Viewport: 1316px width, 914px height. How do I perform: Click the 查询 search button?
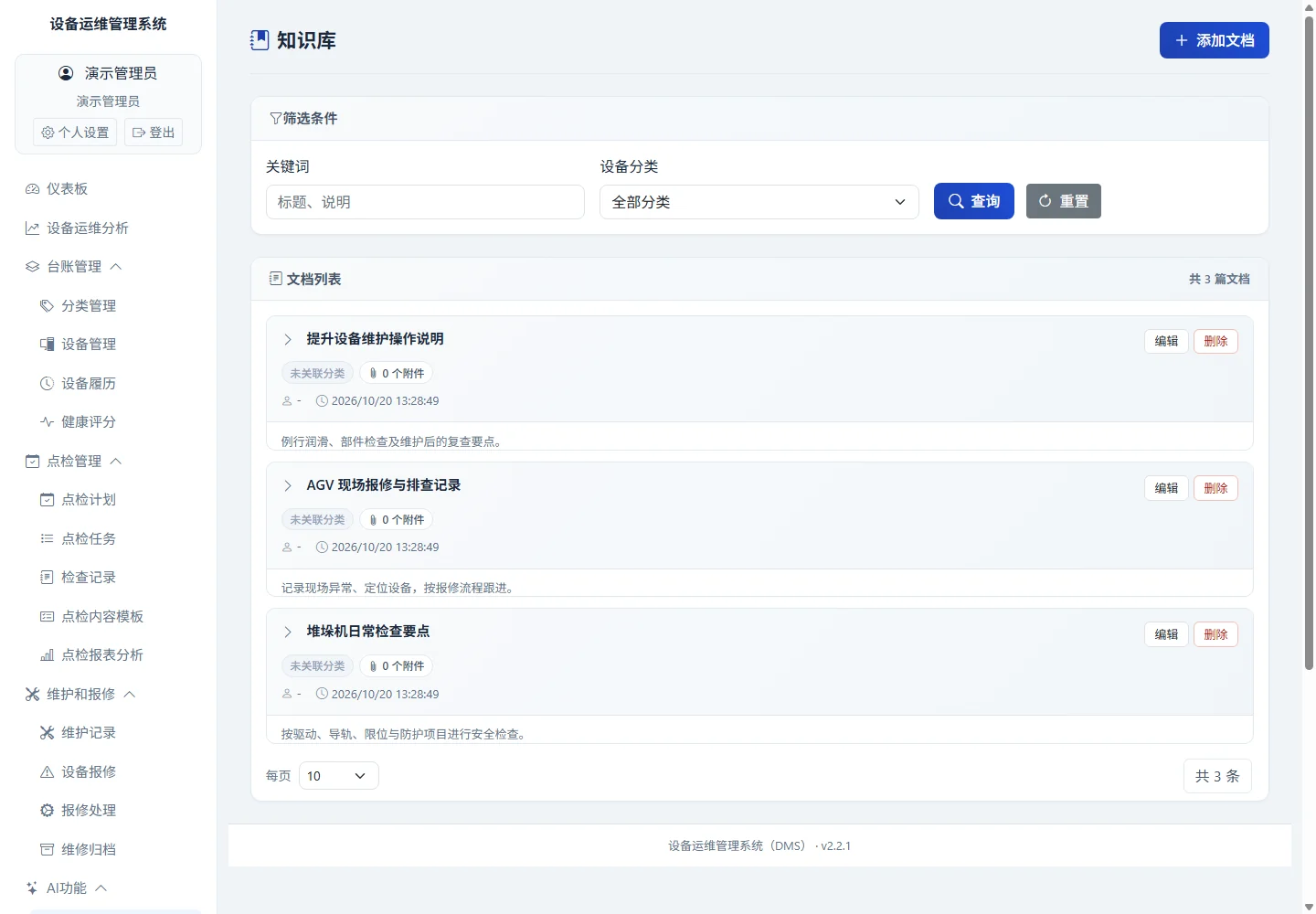click(974, 201)
